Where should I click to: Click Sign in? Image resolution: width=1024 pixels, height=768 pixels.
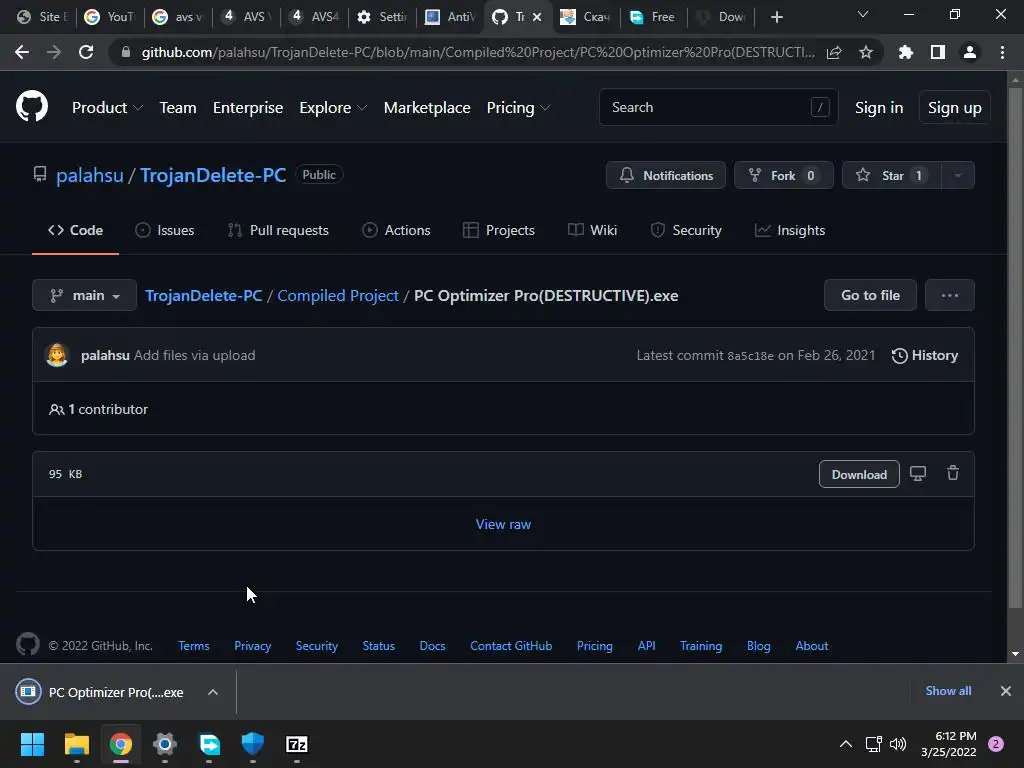(879, 108)
